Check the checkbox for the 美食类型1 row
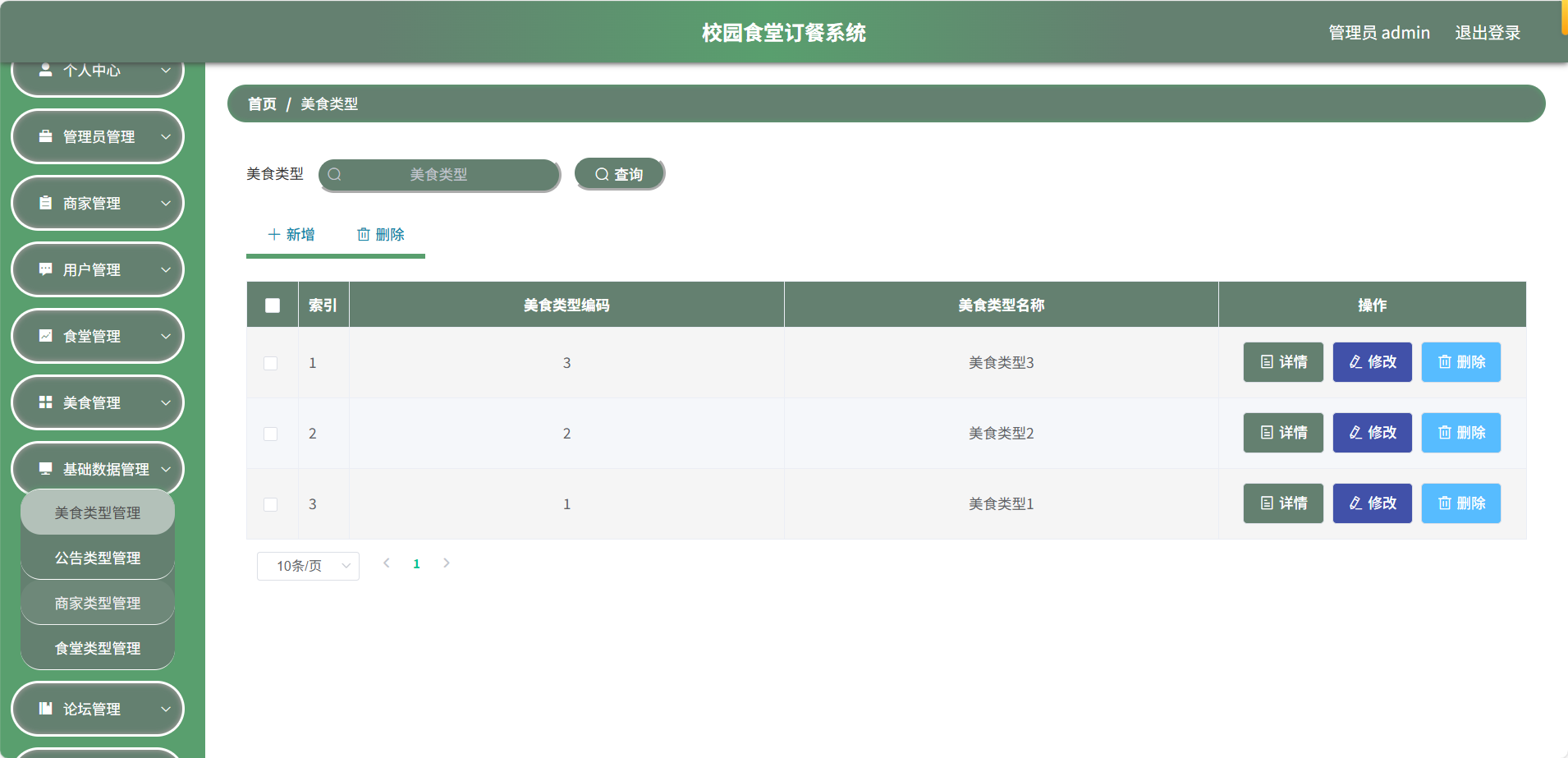The image size is (1568, 758). click(270, 504)
